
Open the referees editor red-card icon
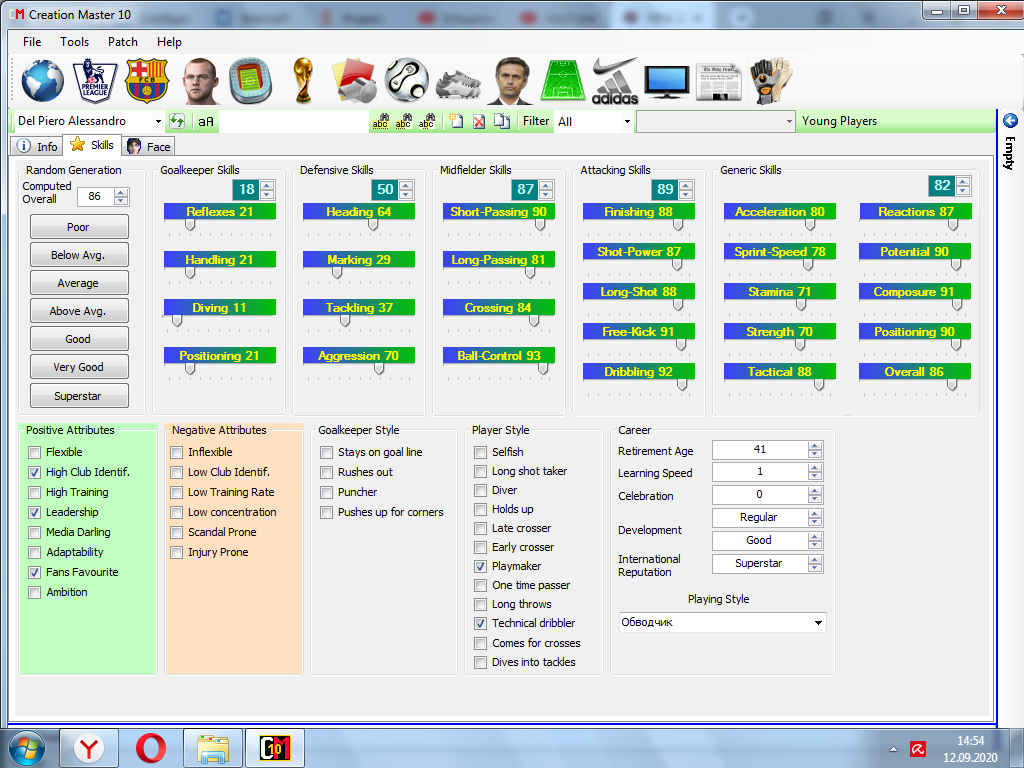(353, 81)
